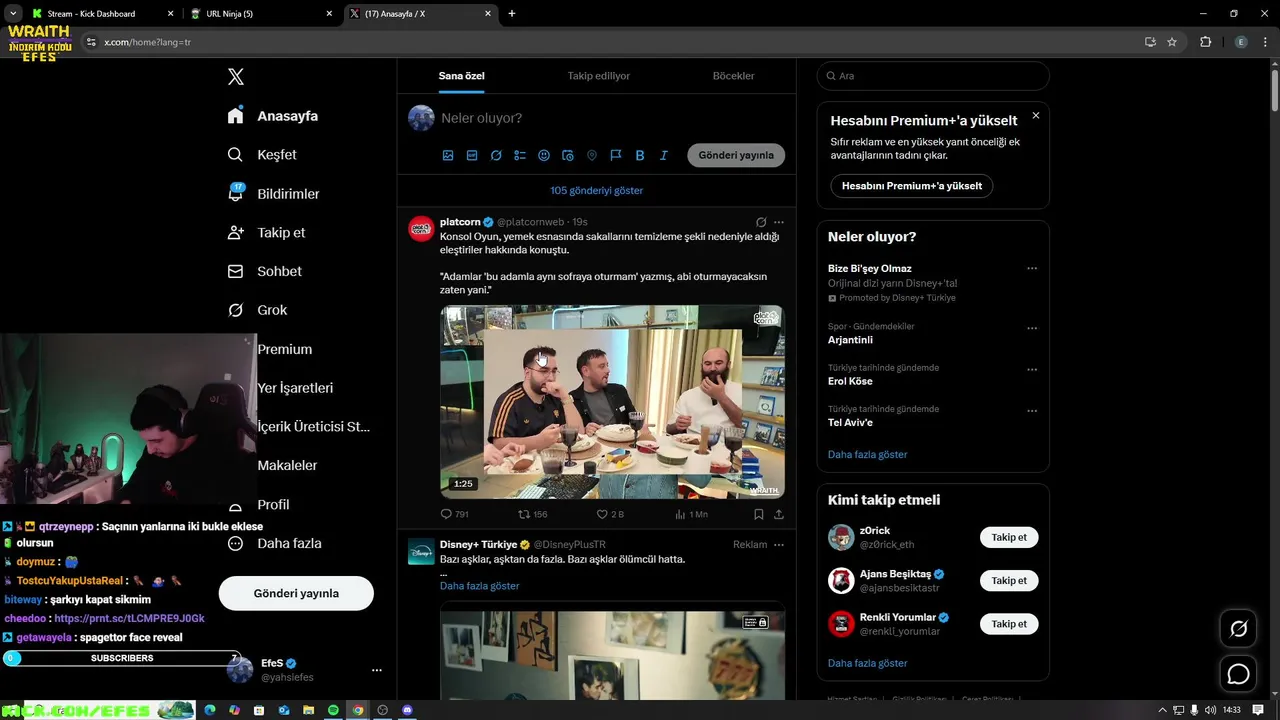Click the browser address bar URL

147,42
